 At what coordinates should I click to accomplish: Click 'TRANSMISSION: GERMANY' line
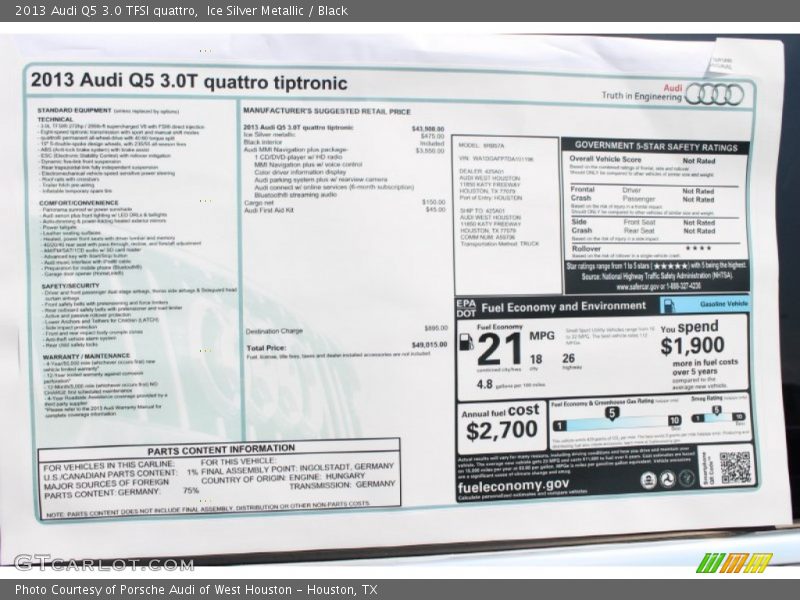coord(342,485)
